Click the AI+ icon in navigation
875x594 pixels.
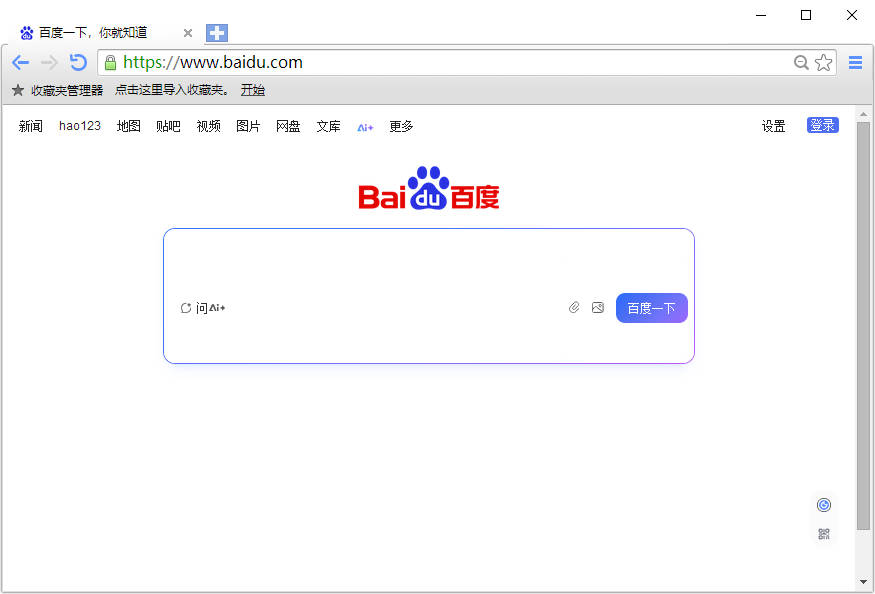(x=366, y=128)
